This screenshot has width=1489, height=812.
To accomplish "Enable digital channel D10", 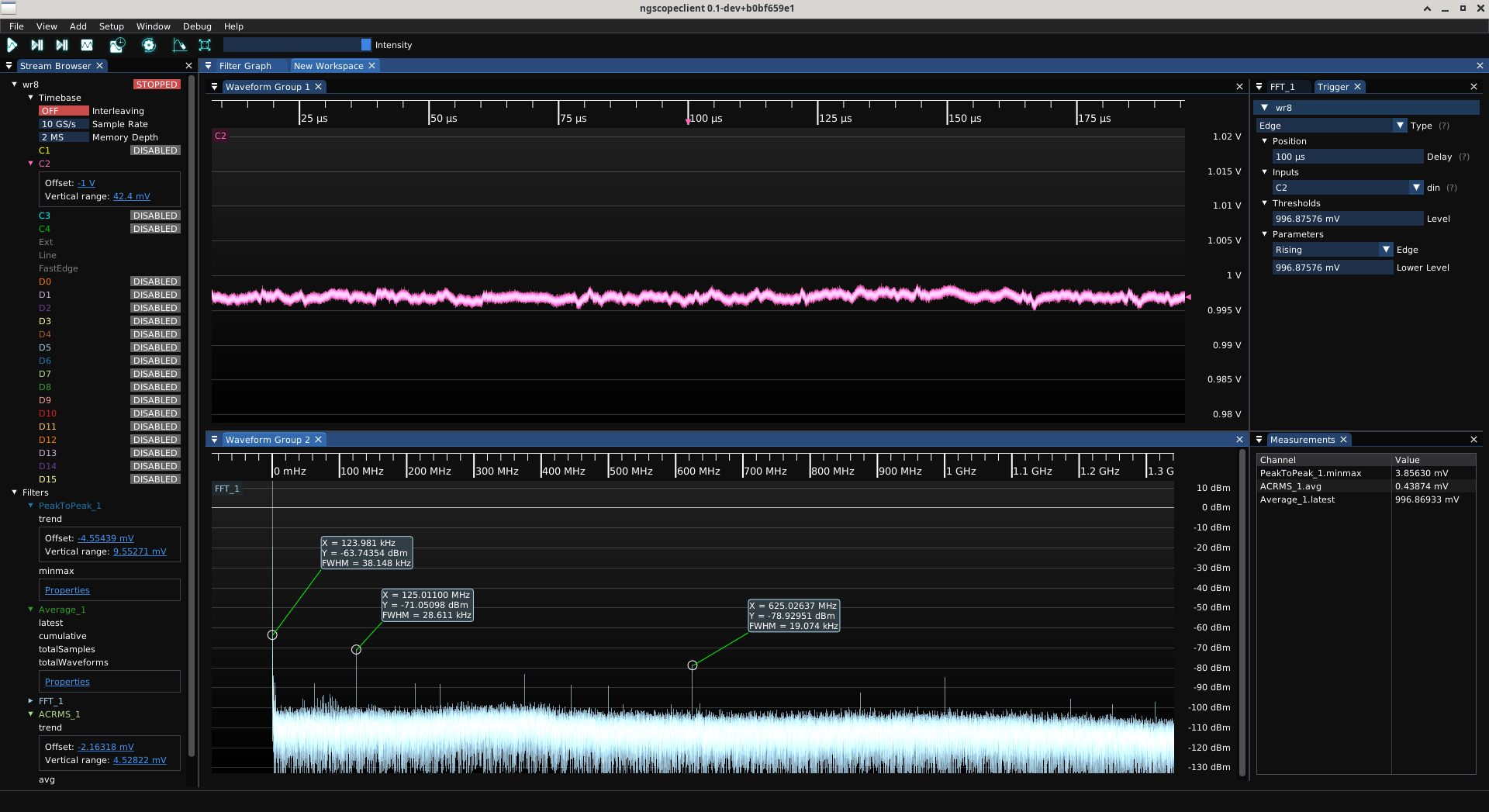I will coord(155,413).
